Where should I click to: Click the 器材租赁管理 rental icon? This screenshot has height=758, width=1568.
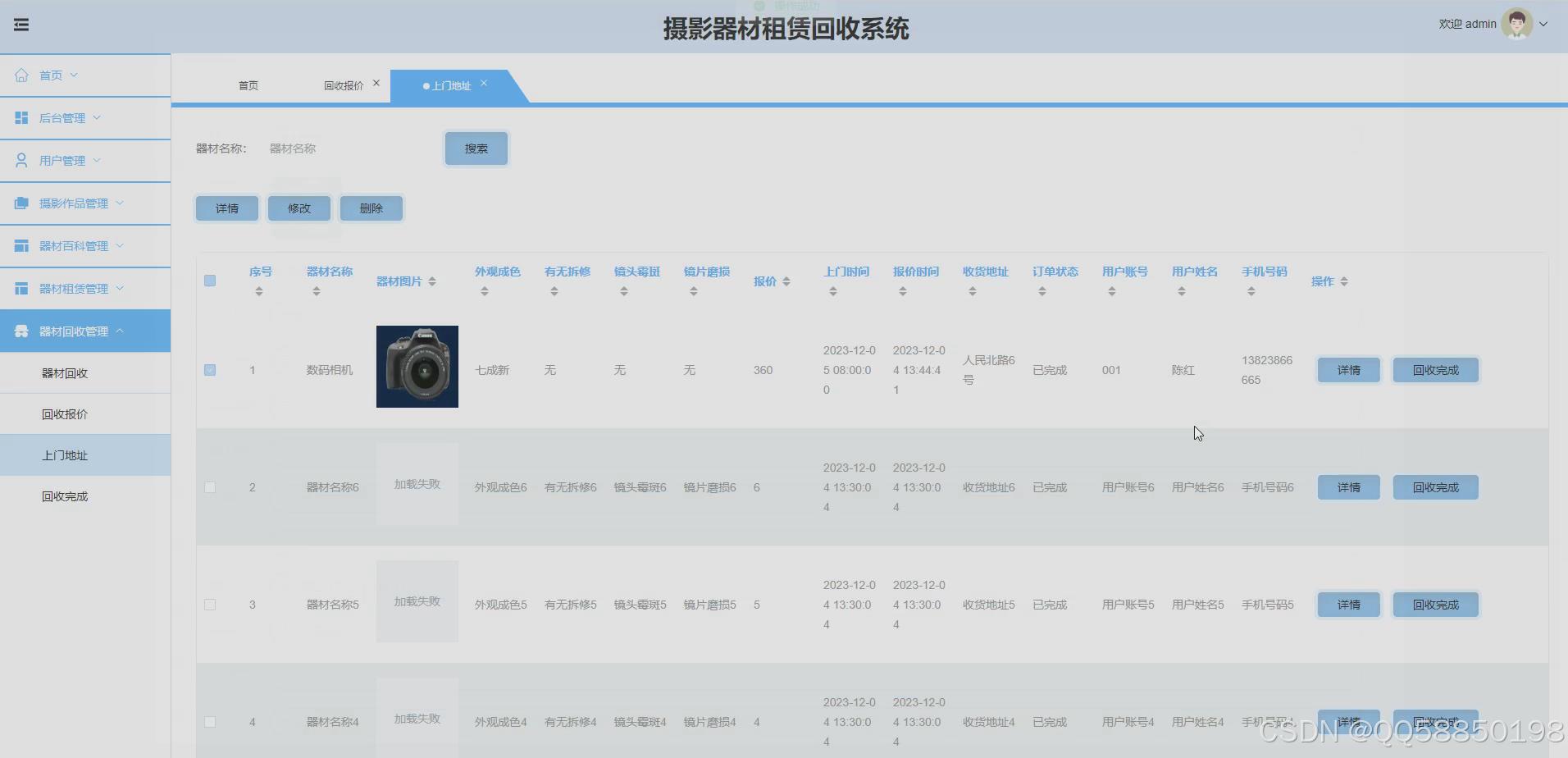[21, 288]
